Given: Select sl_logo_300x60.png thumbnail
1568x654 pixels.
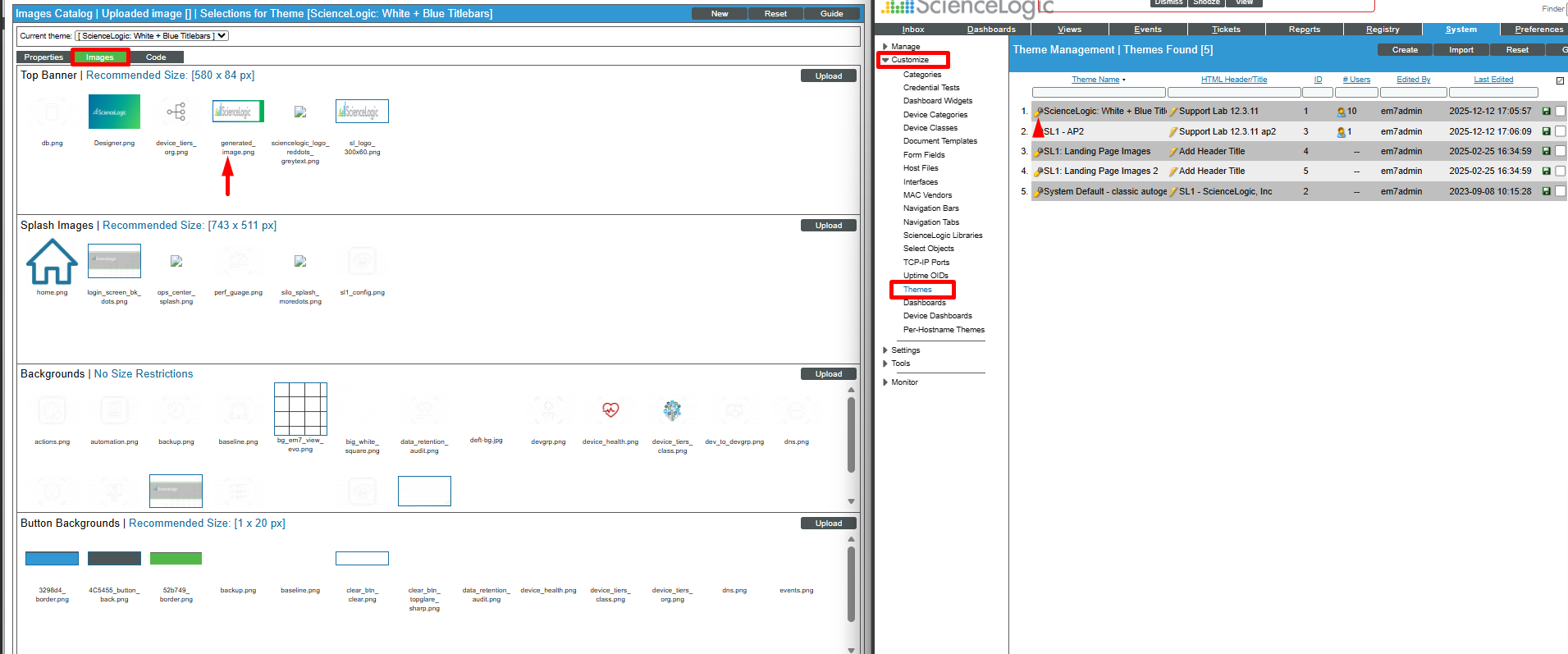Looking at the screenshot, I should pos(362,111).
